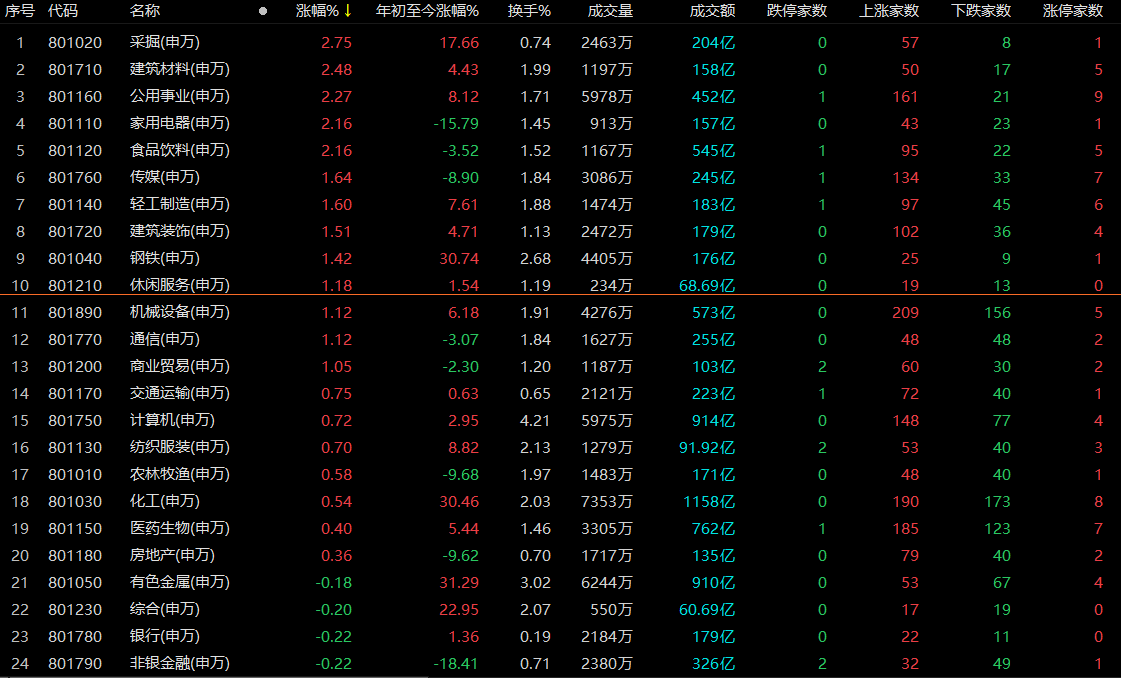Select 房地产(申万) sector name
Screen dimensions: 1121x678
(172, 555)
